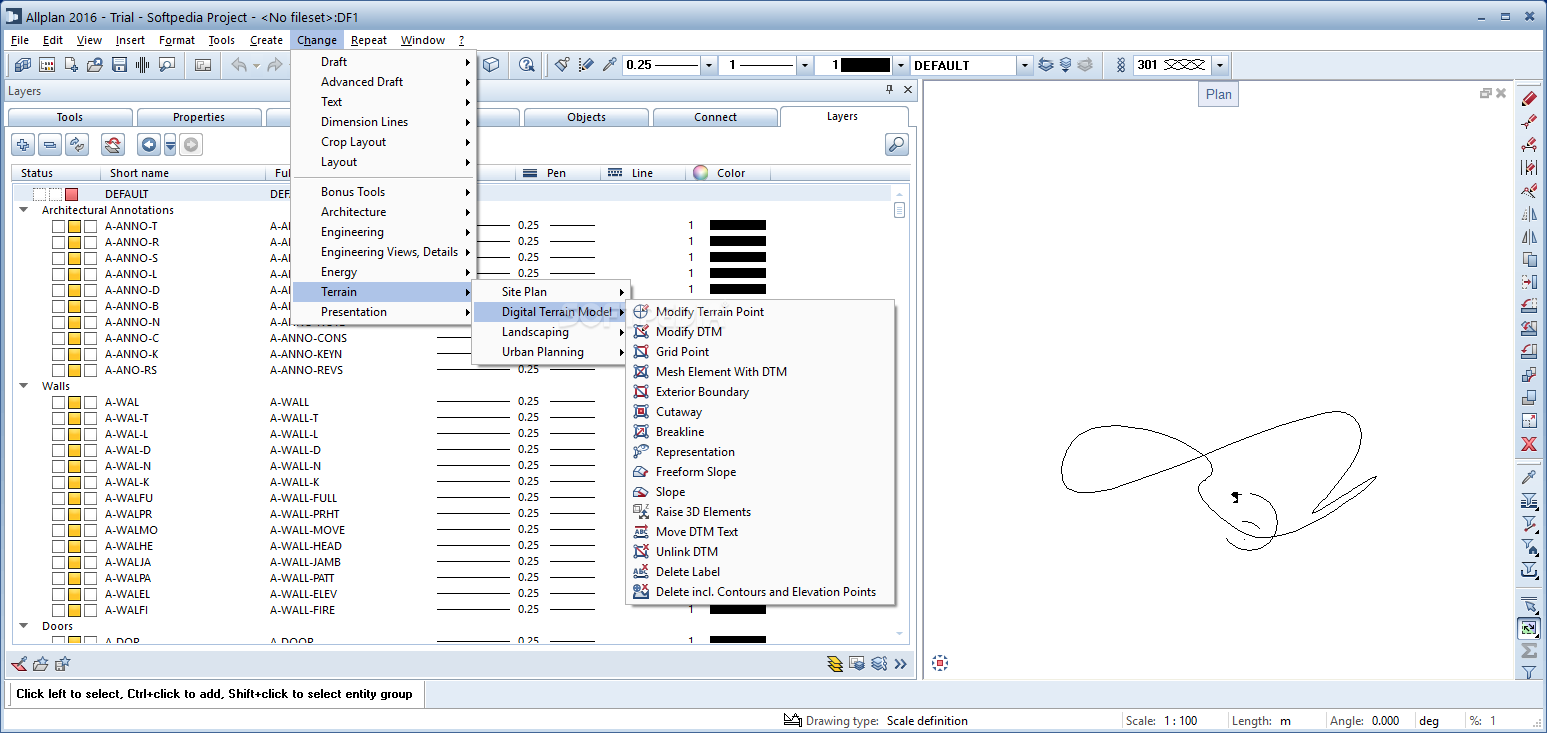
Task: Click the magnifier search button in Layers panel
Action: coord(897,145)
